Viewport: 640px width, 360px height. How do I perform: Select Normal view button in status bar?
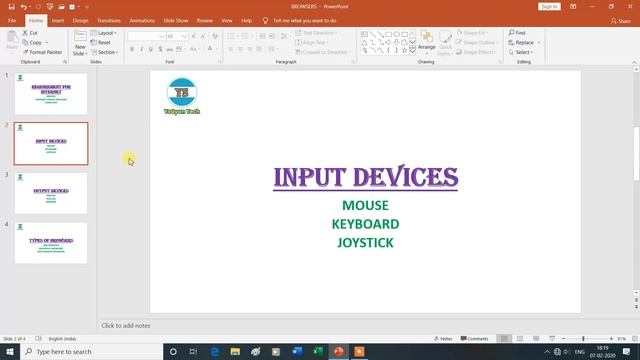[504, 339]
